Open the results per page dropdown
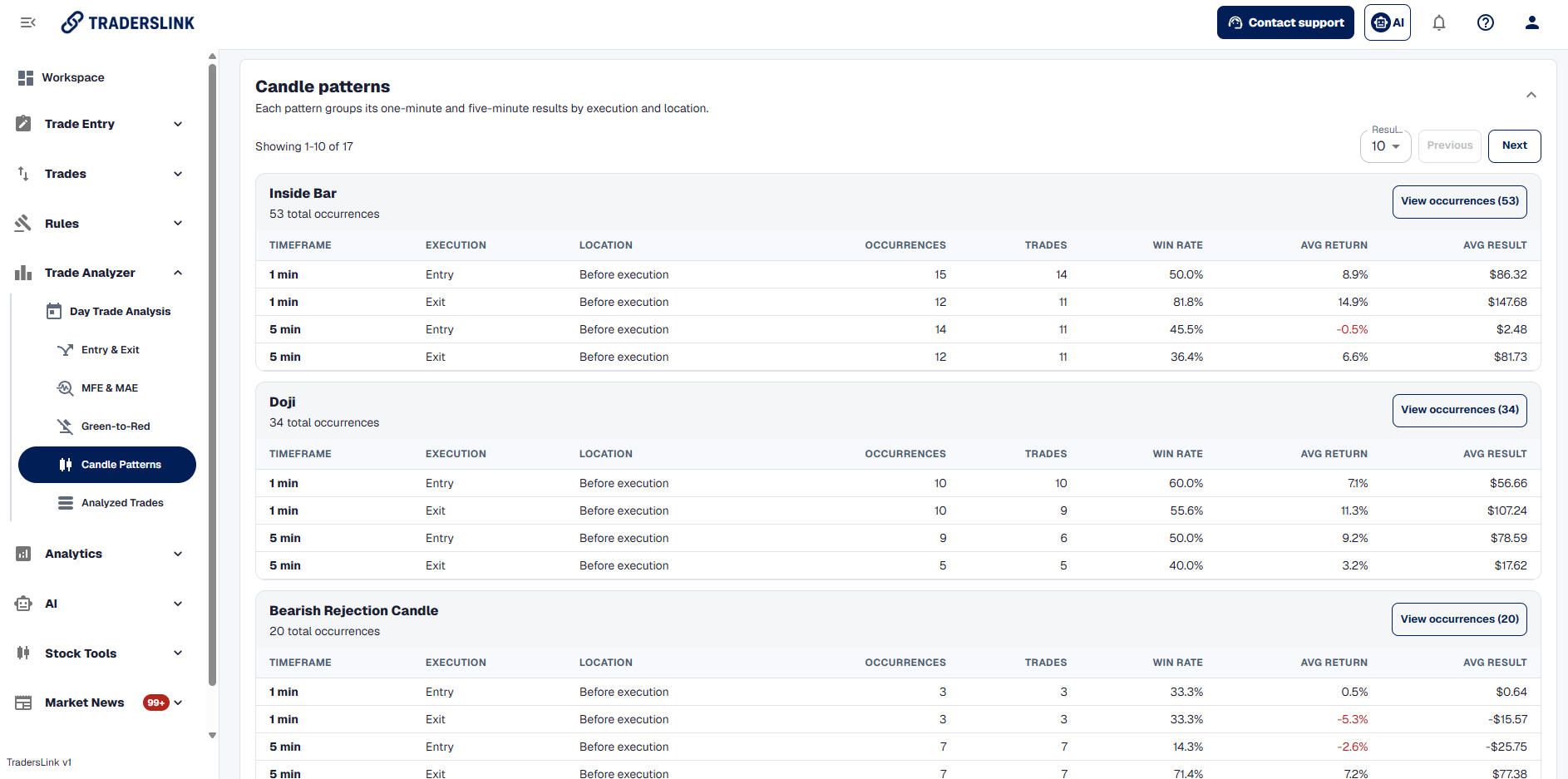The width and height of the screenshot is (1568, 779). 1386,145
